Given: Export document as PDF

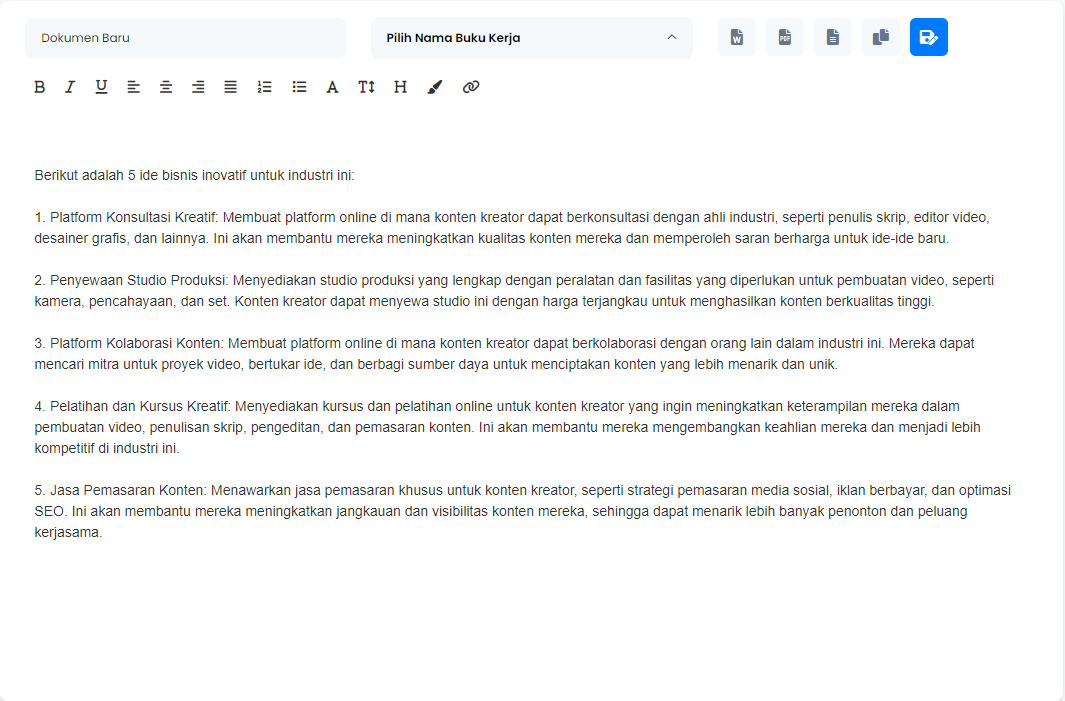Looking at the screenshot, I should 785,38.
